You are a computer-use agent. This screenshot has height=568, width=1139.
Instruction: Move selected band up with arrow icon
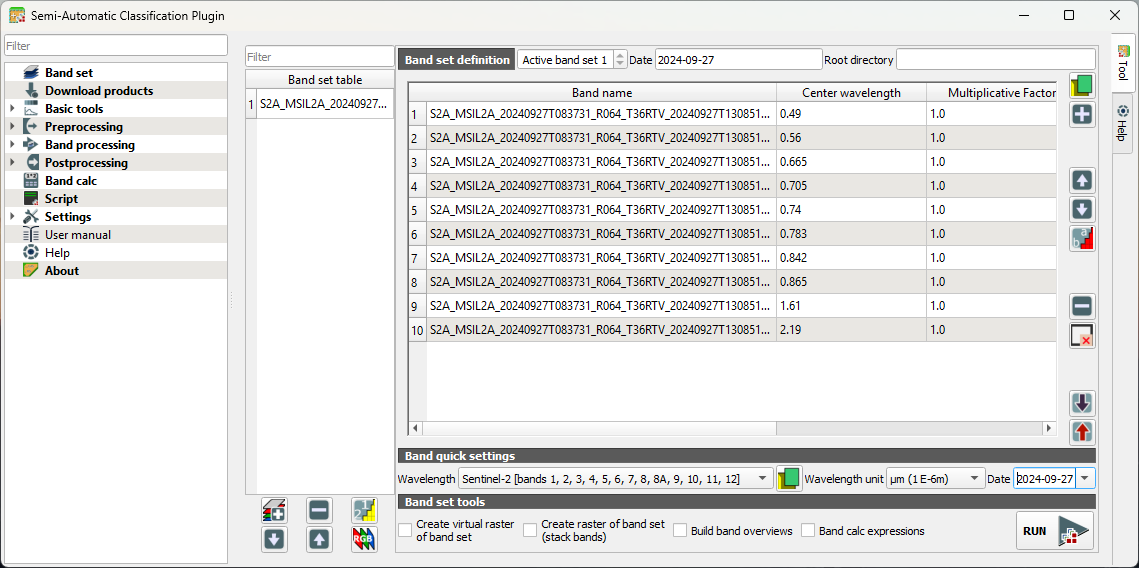[1081, 181]
